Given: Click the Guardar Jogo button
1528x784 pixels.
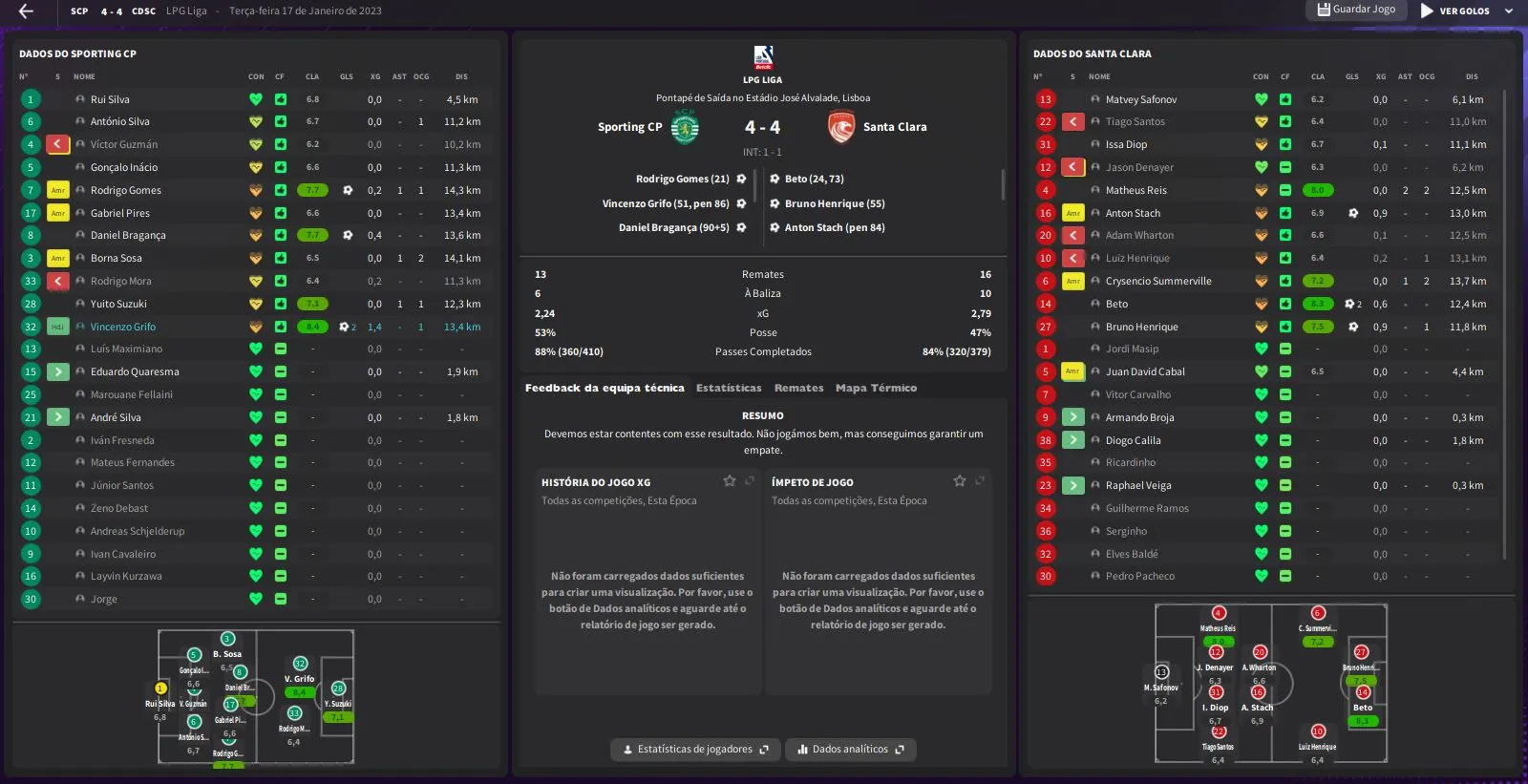Looking at the screenshot, I should click(1355, 10).
